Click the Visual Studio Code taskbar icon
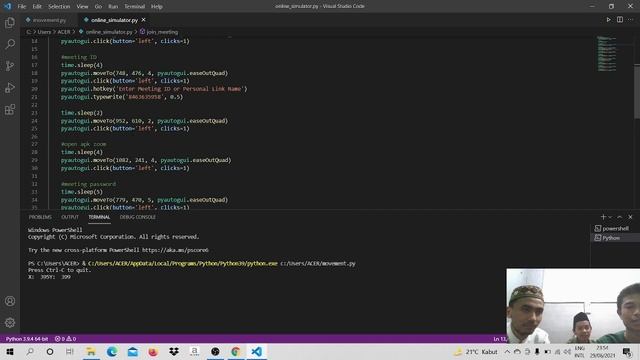 (256, 351)
